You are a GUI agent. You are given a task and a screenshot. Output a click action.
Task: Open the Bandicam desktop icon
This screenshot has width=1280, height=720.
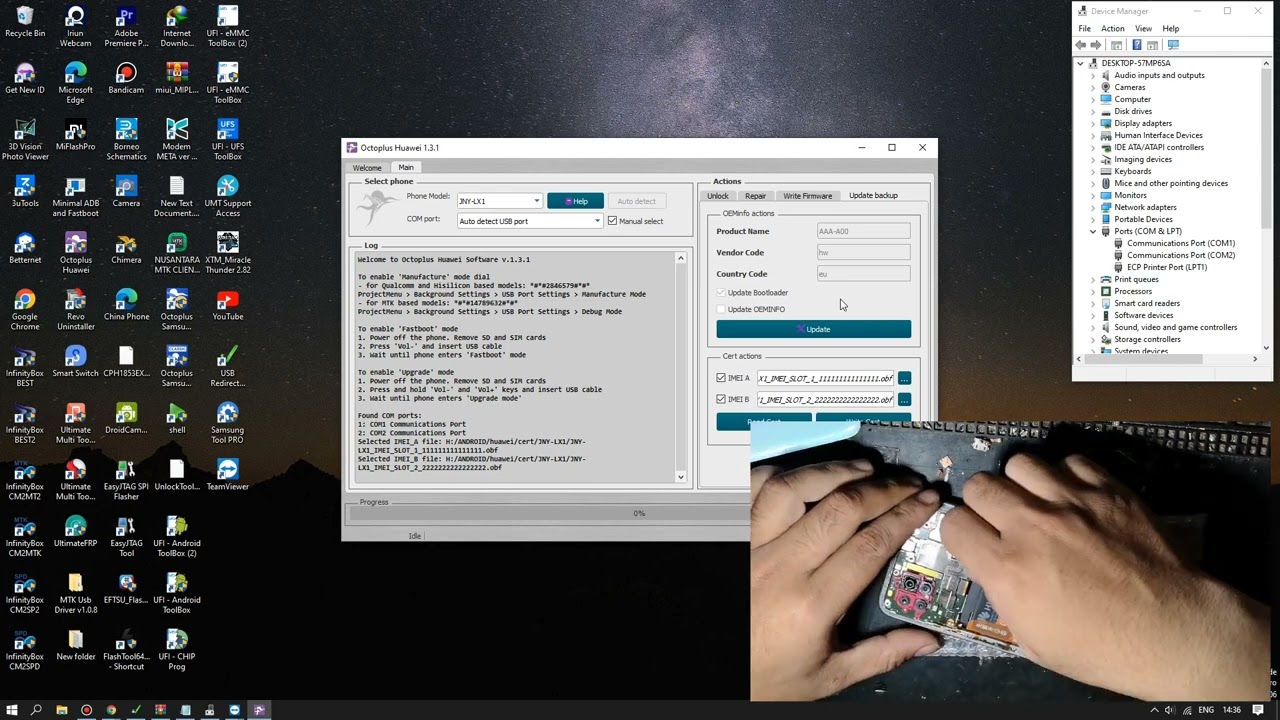[x=126, y=79]
